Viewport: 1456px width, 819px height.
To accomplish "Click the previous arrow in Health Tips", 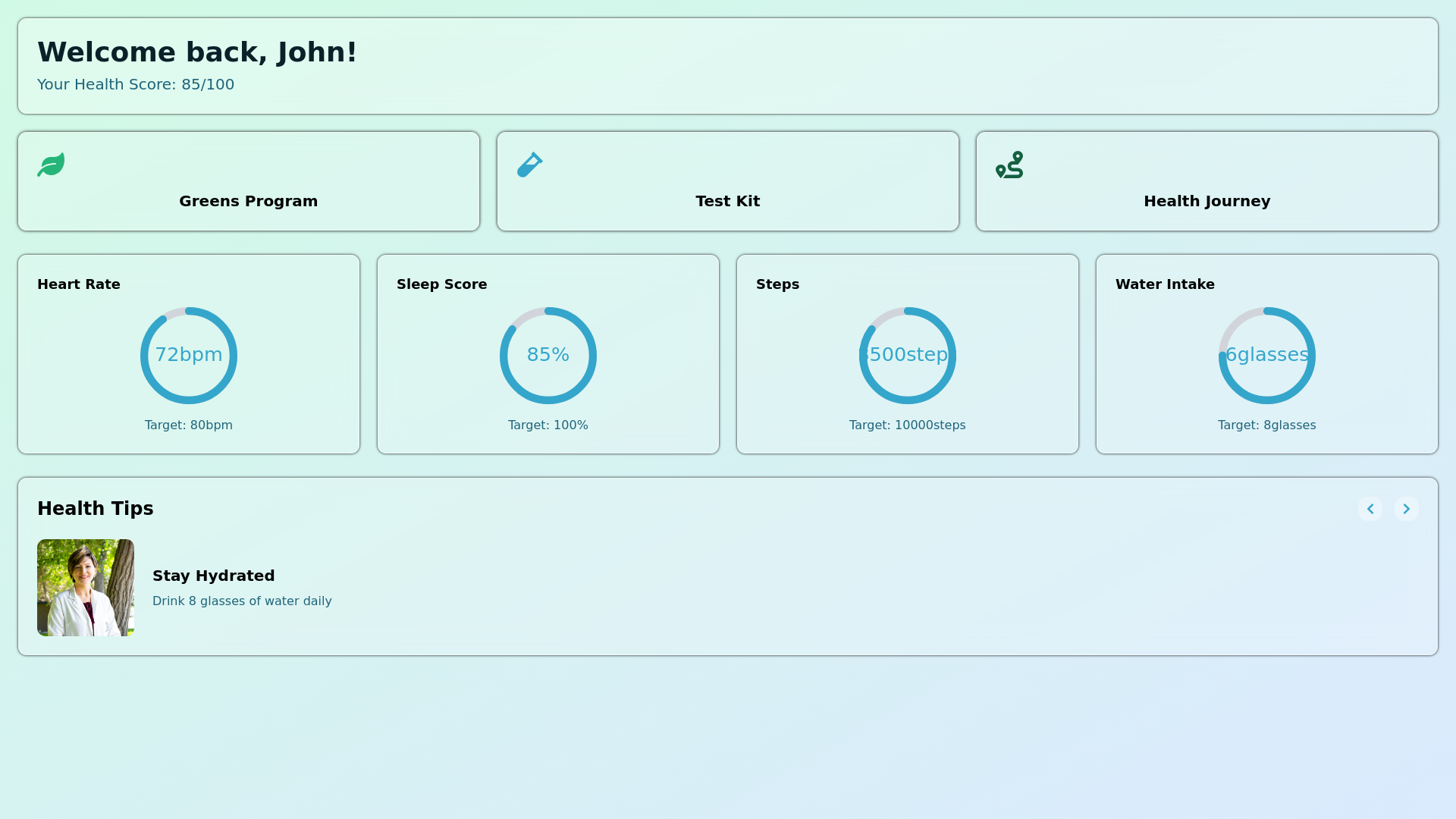I will pyautogui.click(x=1370, y=509).
